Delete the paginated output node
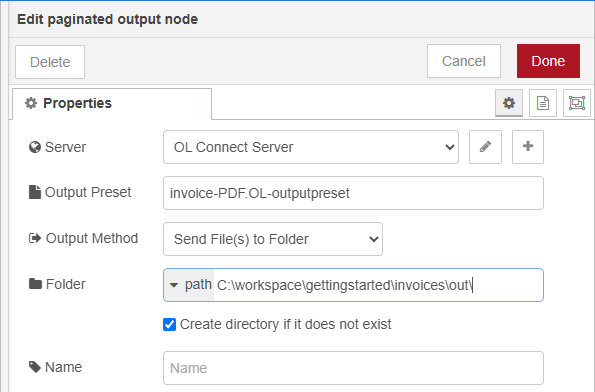 click(x=50, y=62)
